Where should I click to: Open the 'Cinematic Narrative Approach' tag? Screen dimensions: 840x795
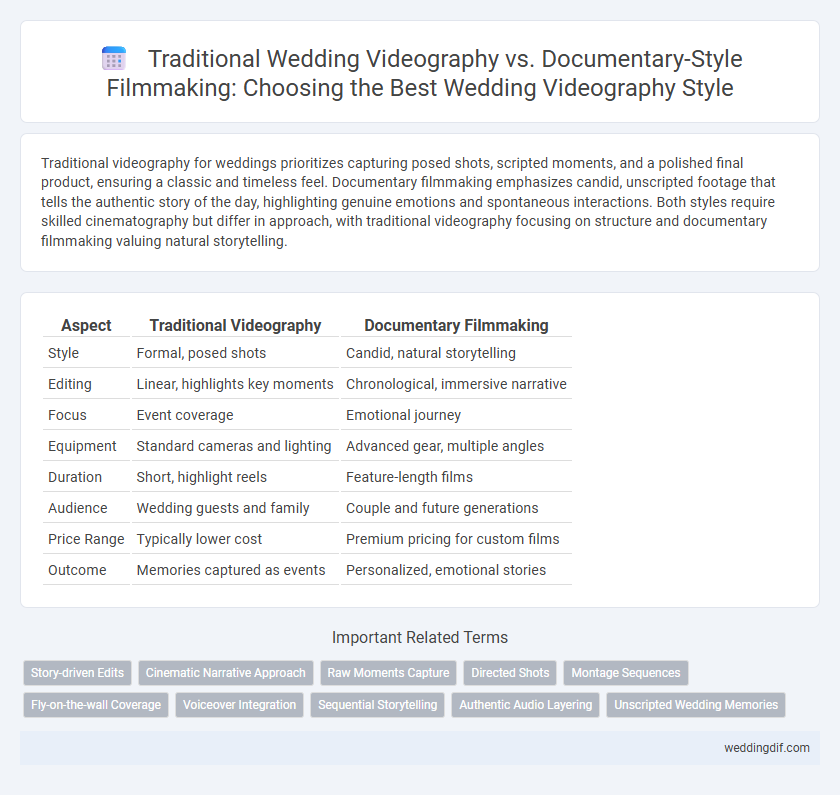226,673
